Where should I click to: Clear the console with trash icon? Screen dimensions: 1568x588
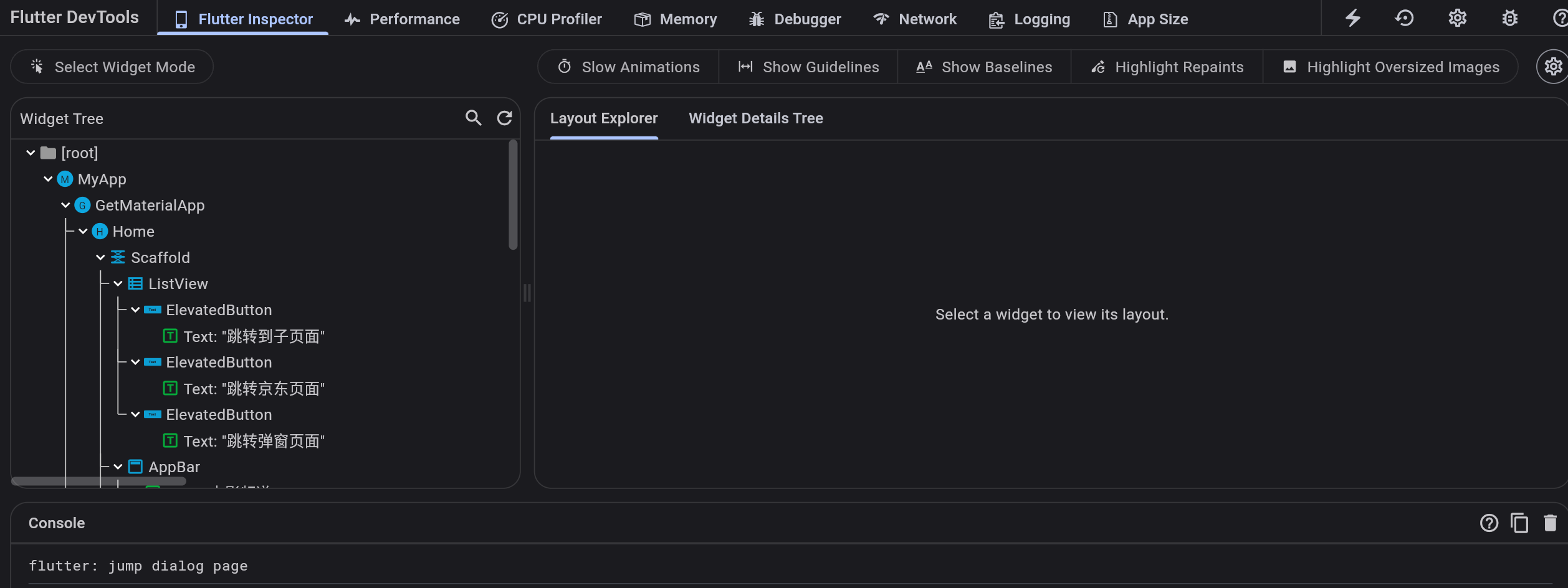(1550, 523)
